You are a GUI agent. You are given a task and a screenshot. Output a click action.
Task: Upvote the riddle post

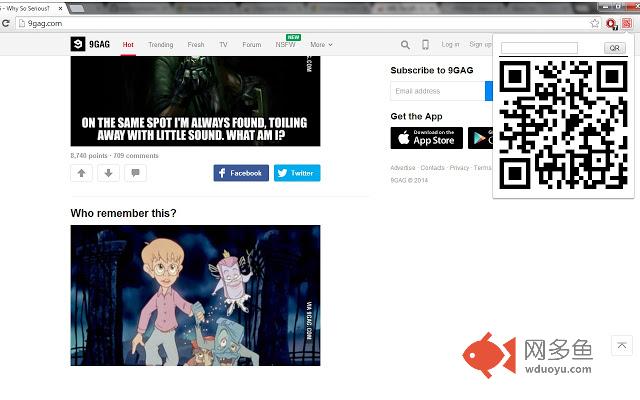point(81,173)
